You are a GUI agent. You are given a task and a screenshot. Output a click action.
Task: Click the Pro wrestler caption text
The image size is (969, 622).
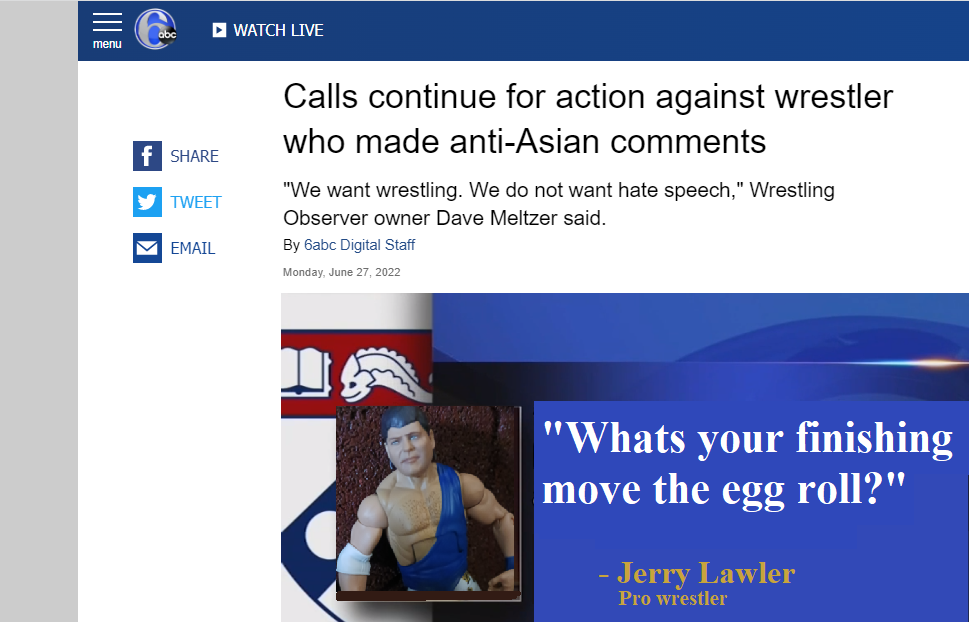tap(672, 599)
